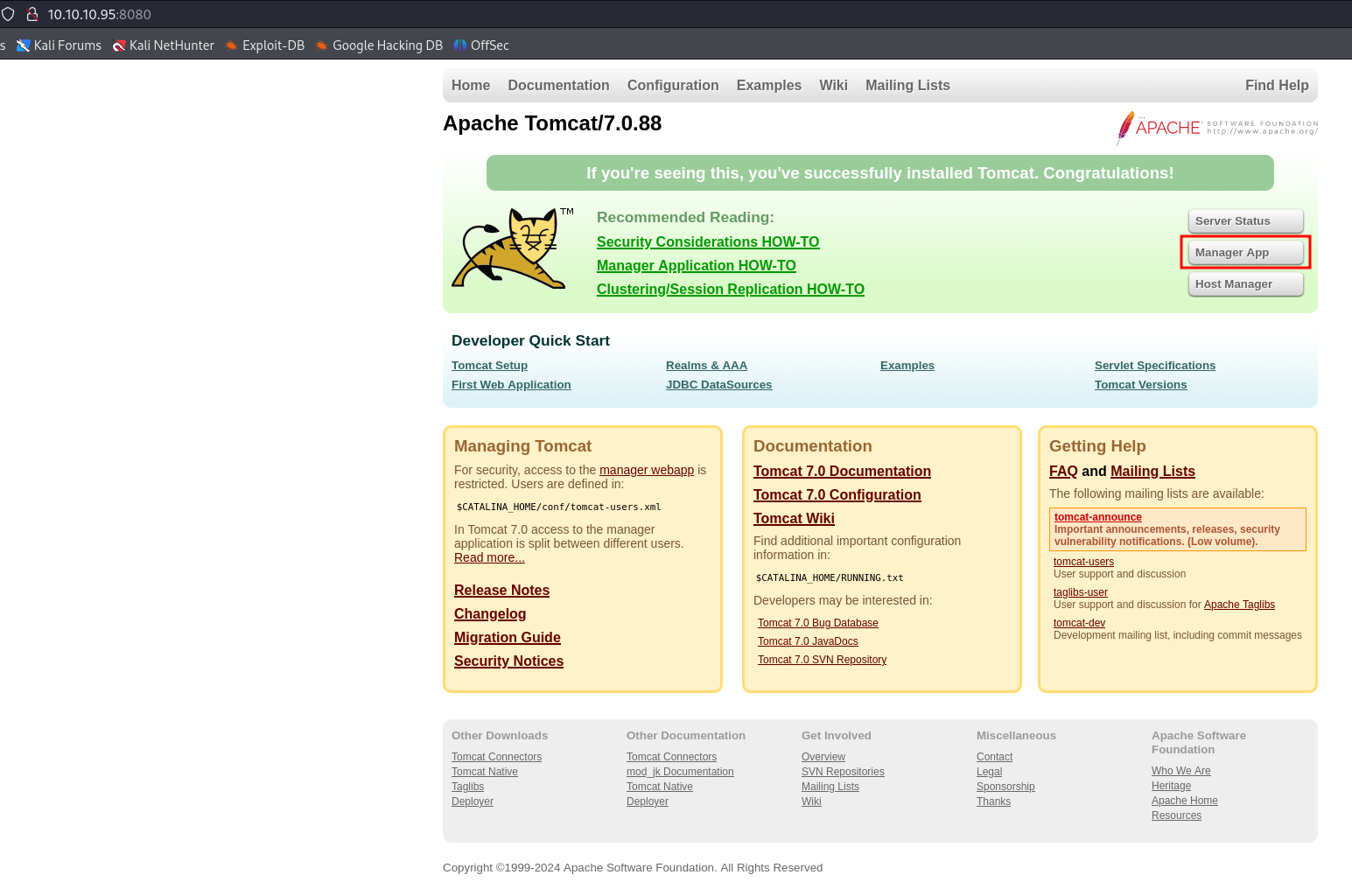Open Tomcat 7.0 SVN Repository link
Screen dimensions: 1352x896
822,660
